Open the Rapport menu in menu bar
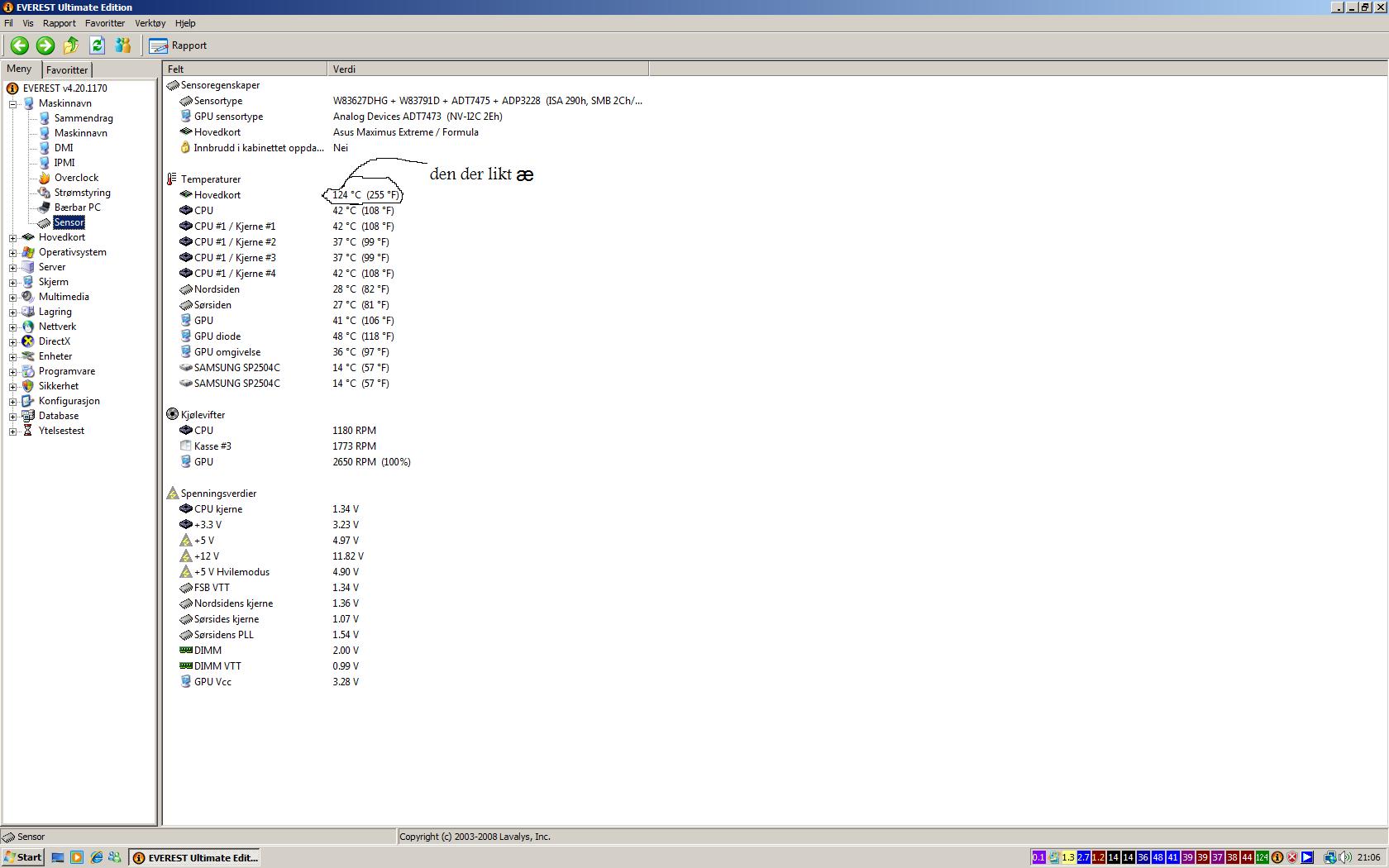The height and width of the screenshot is (868, 1389). point(60,23)
